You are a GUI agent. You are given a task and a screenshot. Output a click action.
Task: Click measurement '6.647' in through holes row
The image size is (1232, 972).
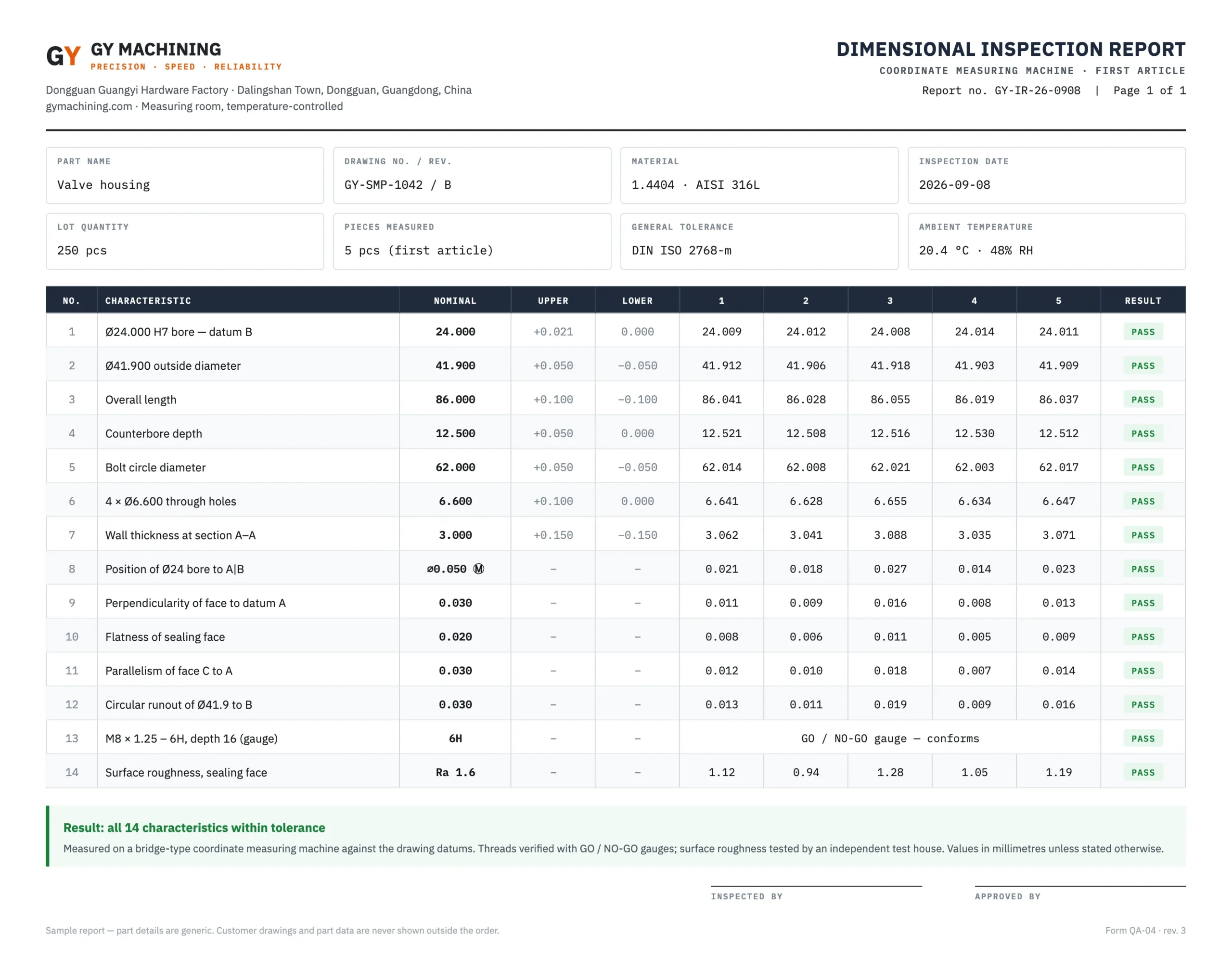(x=1059, y=501)
